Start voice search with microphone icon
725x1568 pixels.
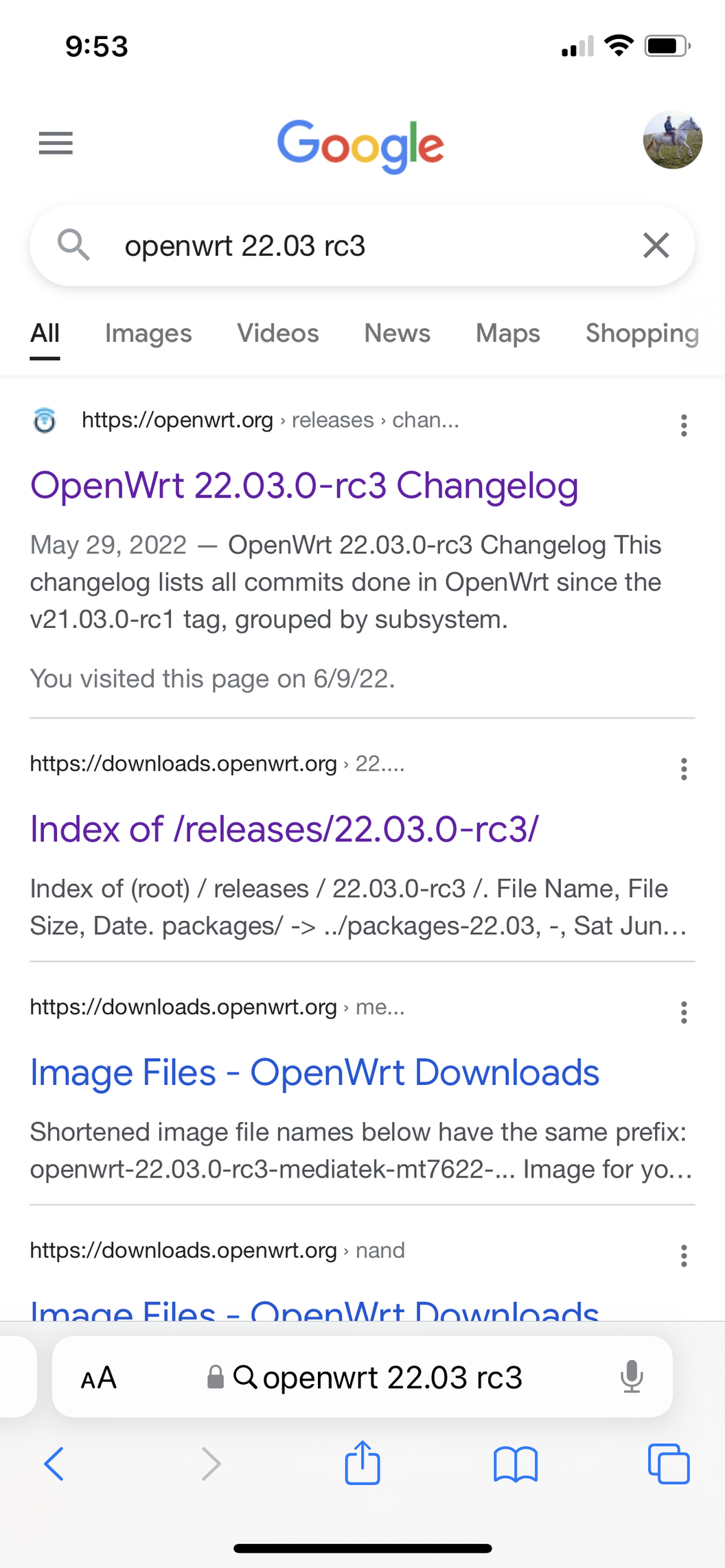tap(632, 1377)
